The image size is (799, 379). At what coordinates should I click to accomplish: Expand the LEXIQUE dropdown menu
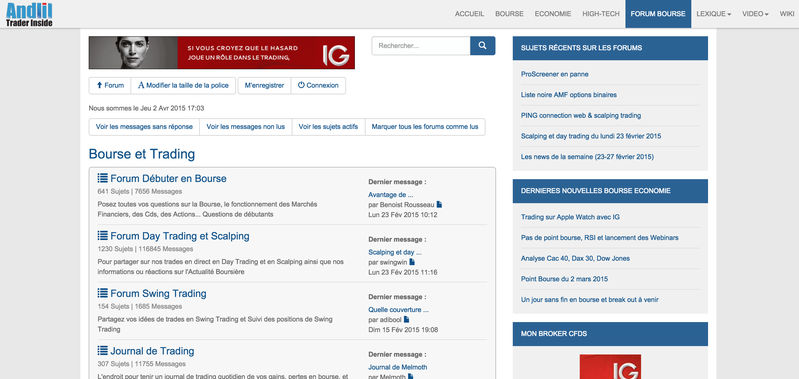pyautogui.click(x=713, y=14)
